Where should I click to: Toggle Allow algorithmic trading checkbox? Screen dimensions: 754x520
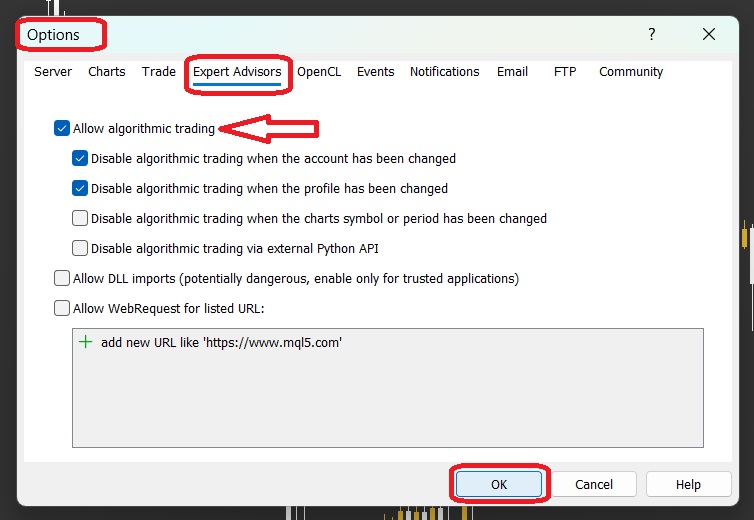click(63, 129)
